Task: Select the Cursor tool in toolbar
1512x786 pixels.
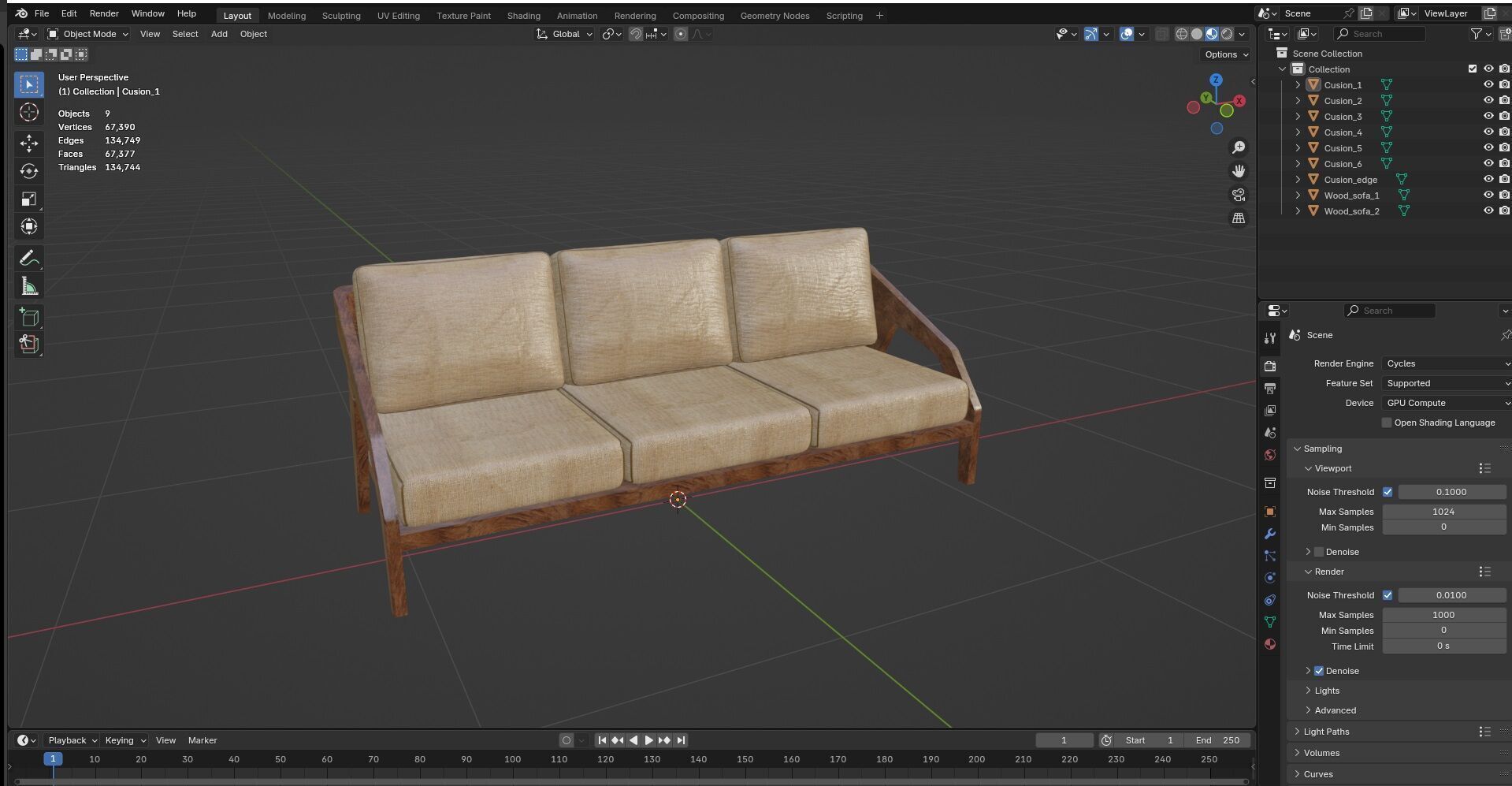Action: (x=29, y=112)
